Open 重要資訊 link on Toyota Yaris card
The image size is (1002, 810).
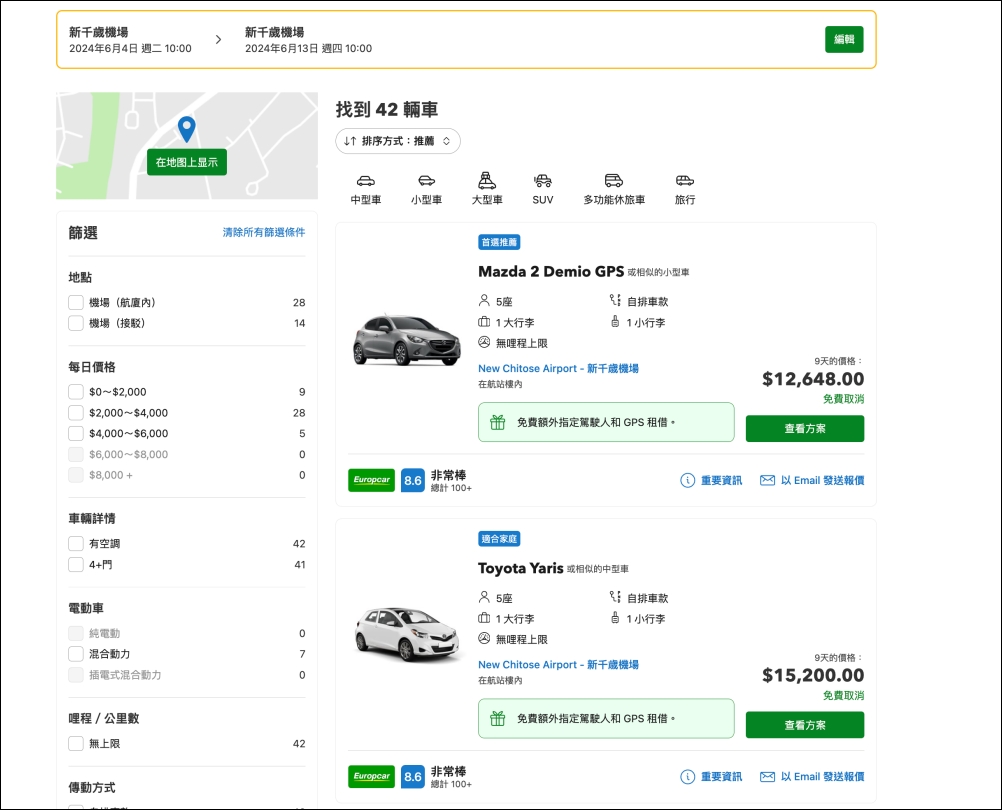pos(721,777)
